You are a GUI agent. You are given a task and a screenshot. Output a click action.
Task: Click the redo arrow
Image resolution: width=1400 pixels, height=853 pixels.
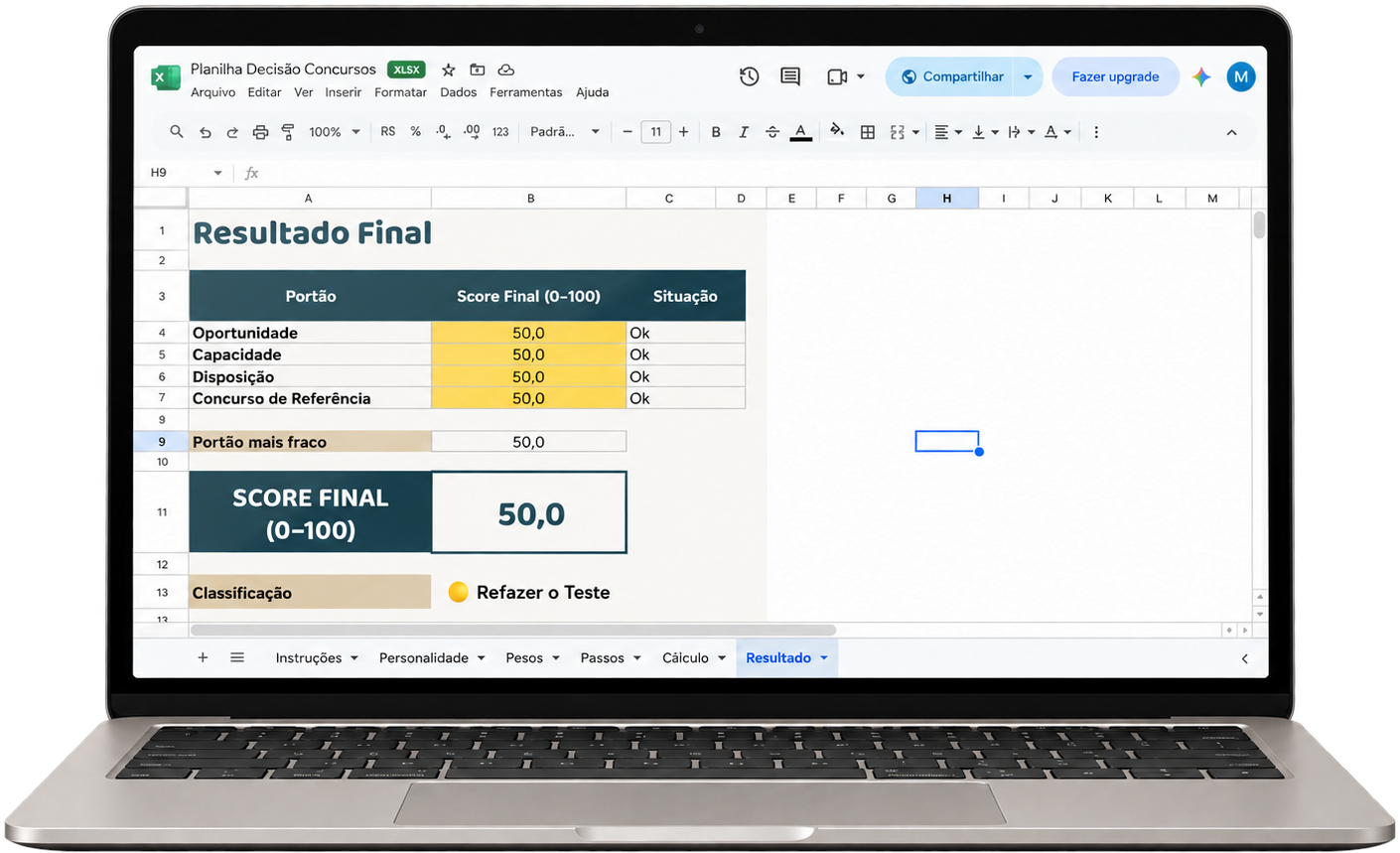232,132
